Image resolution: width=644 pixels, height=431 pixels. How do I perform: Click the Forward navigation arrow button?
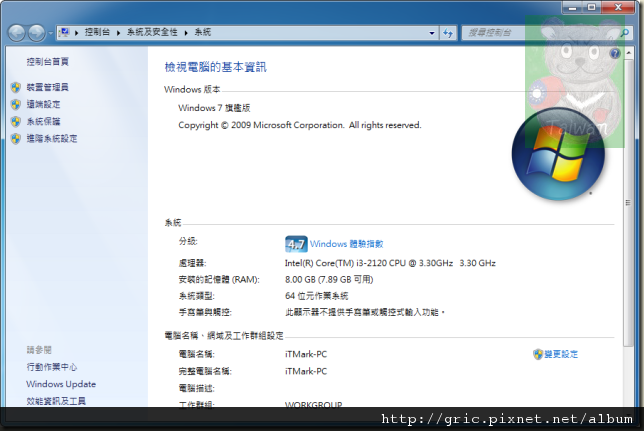coord(37,33)
